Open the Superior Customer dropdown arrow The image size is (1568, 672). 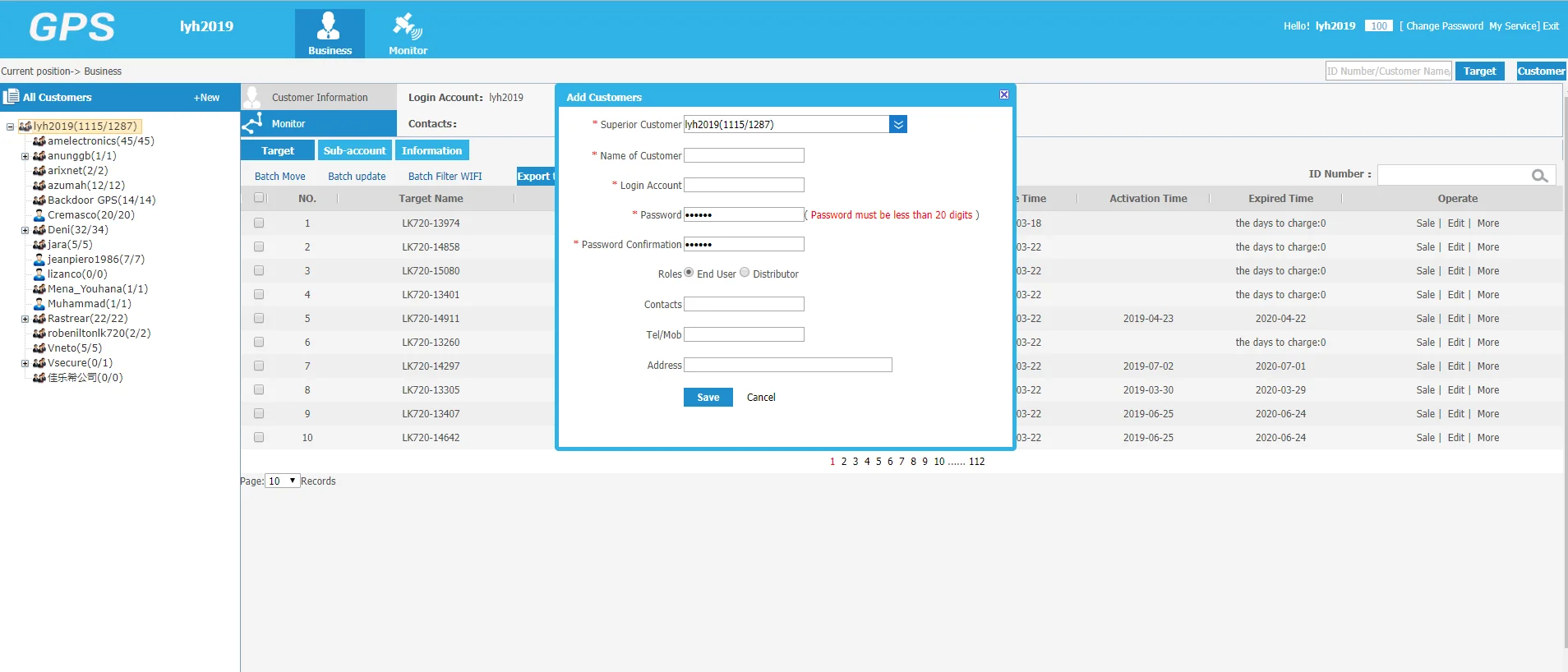point(898,124)
